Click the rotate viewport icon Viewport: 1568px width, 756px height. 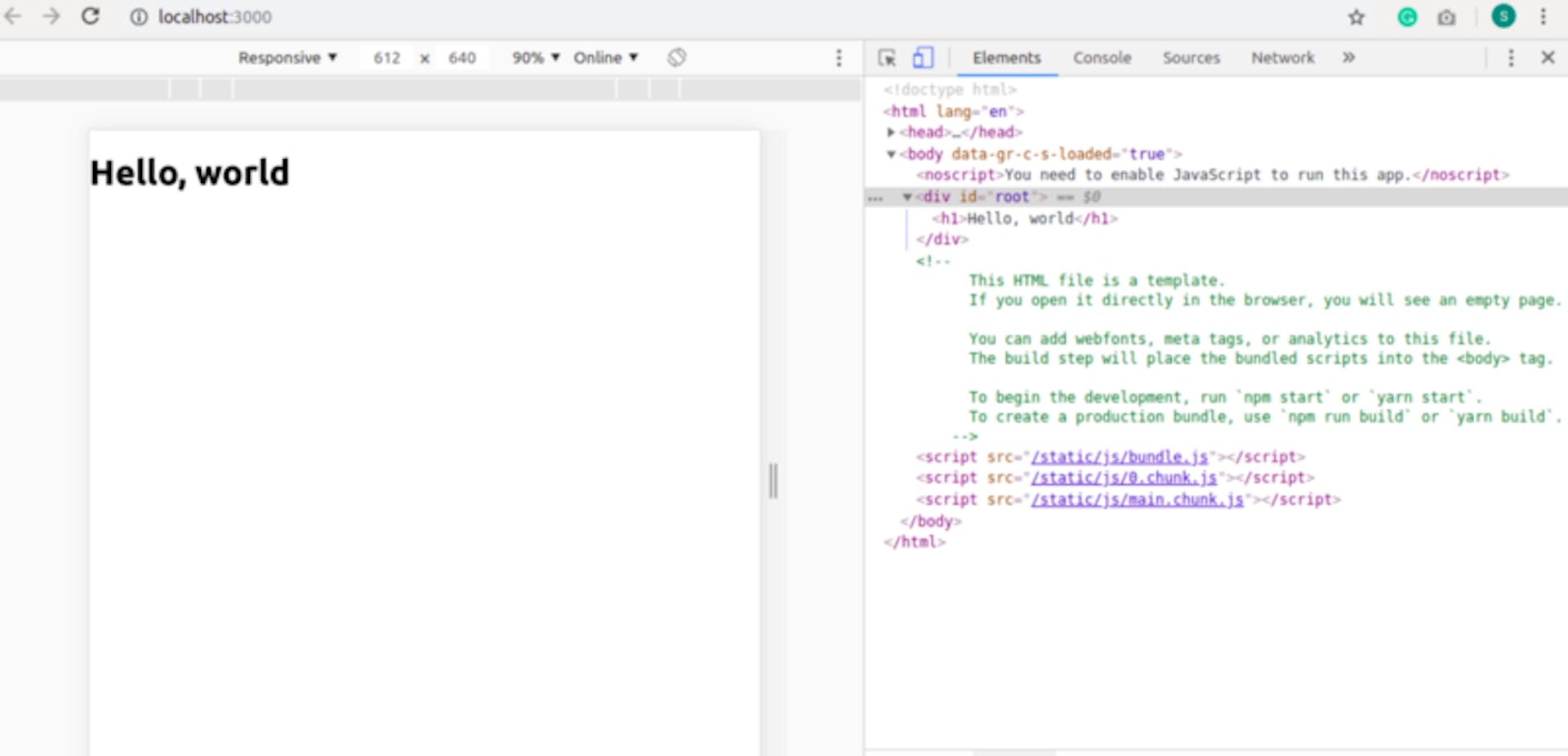(x=676, y=58)
